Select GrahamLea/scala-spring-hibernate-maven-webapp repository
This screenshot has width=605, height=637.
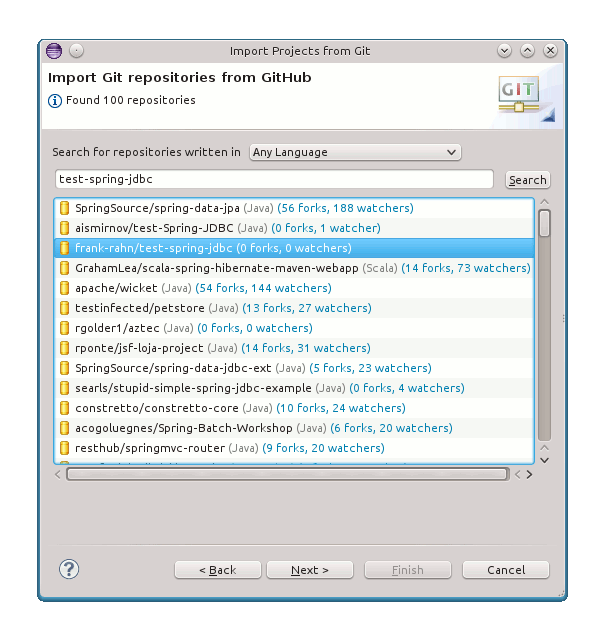[236, 268]
